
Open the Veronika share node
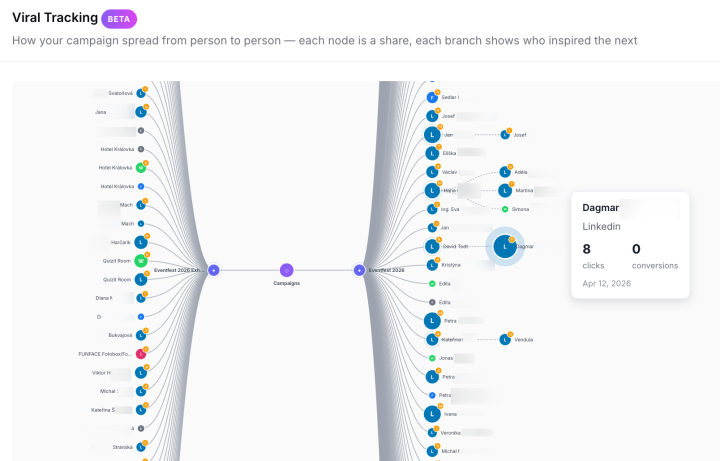[432, 433]
